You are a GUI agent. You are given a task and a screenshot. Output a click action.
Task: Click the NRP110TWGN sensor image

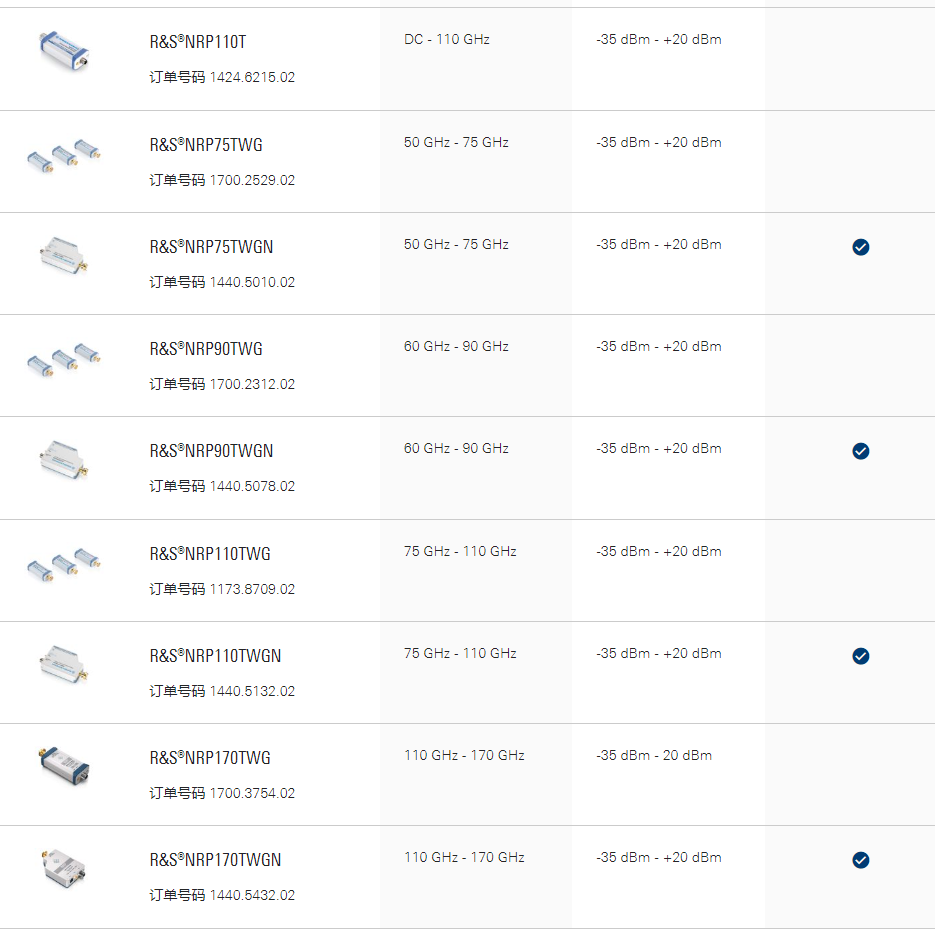tap(64, 664)
